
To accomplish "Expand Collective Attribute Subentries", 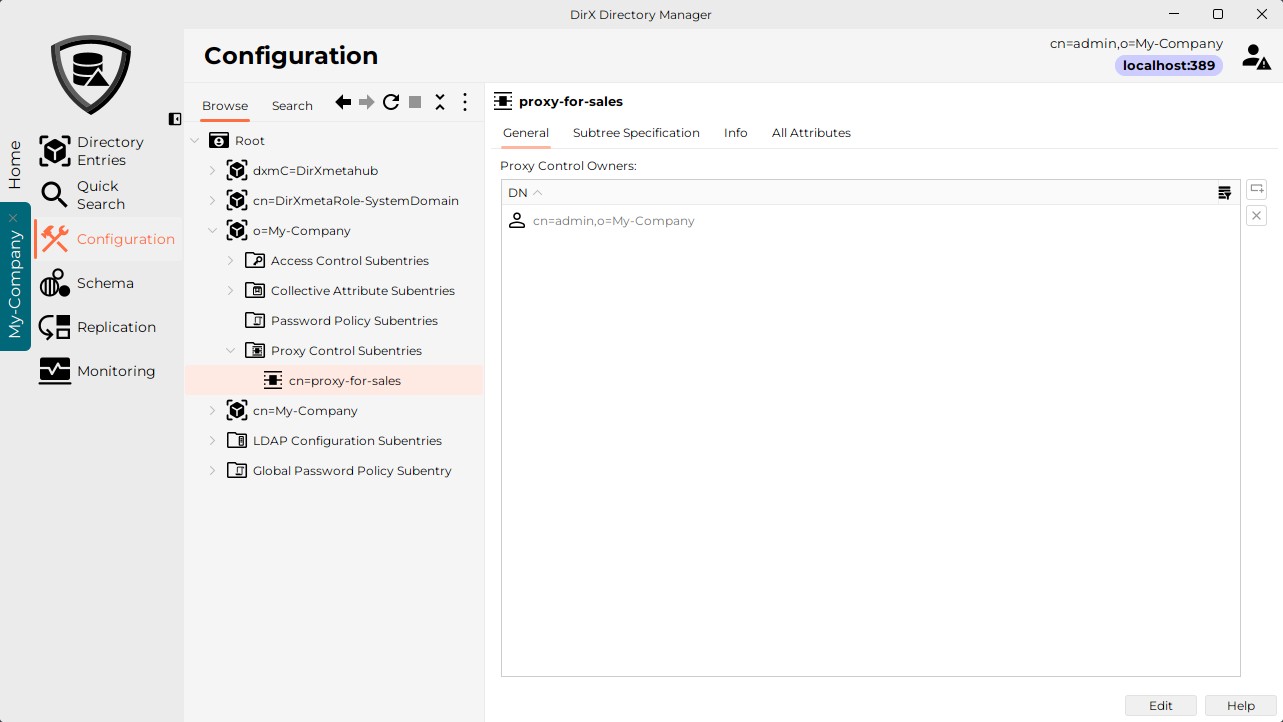I will (230, 291).
